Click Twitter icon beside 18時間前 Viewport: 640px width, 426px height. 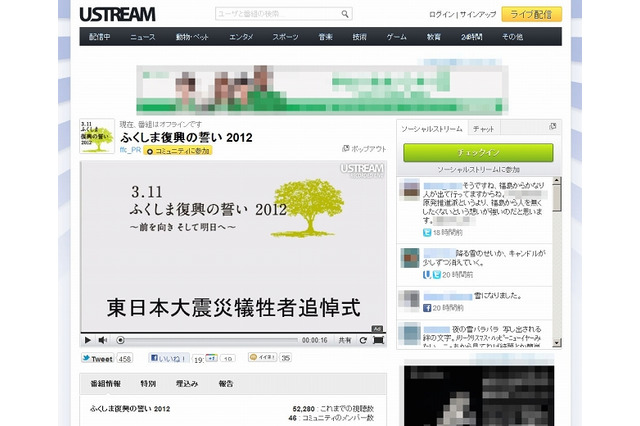click(x=427, y=233)
